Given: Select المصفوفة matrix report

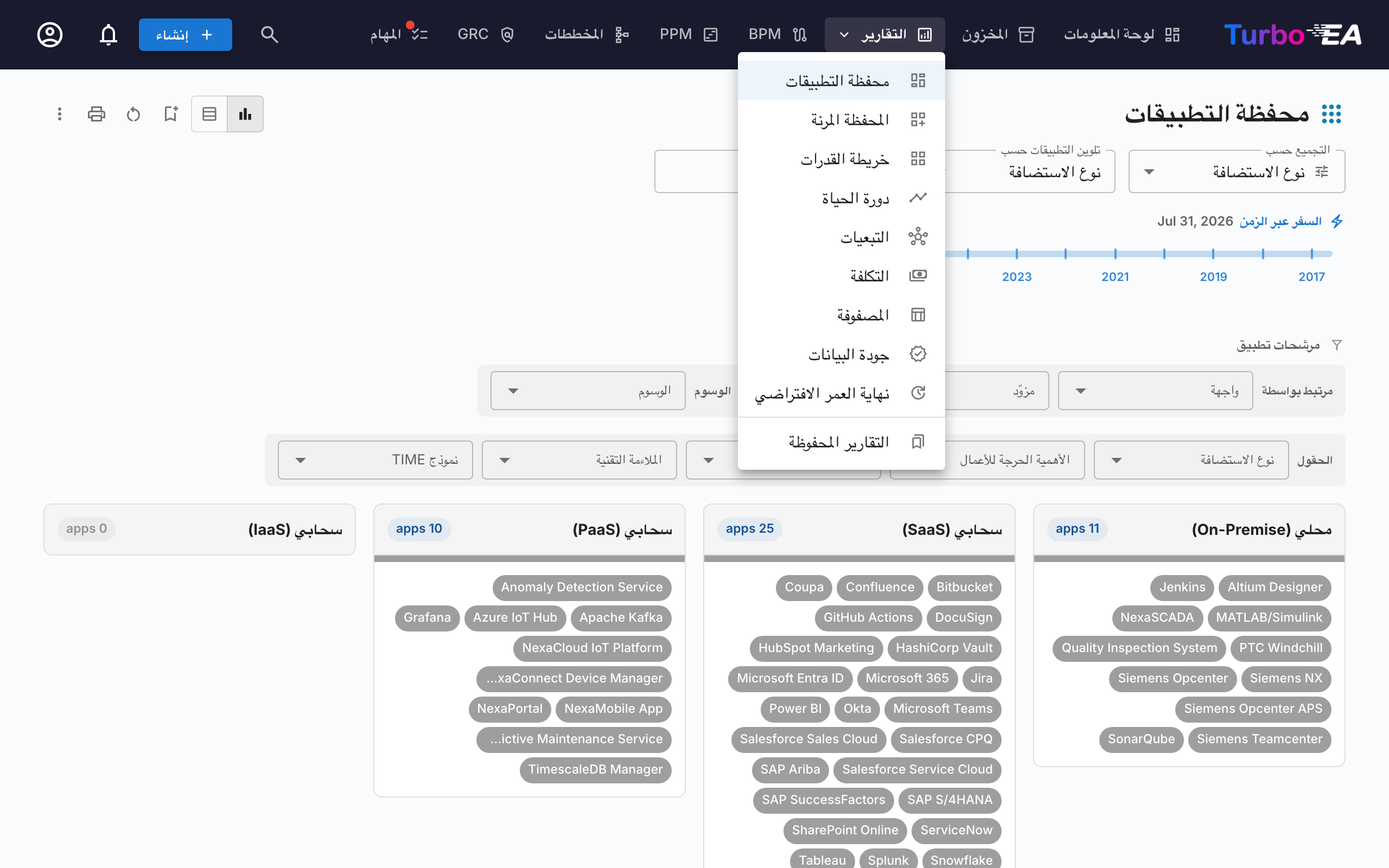Looking at the screenshot, I should pos(841,315).
